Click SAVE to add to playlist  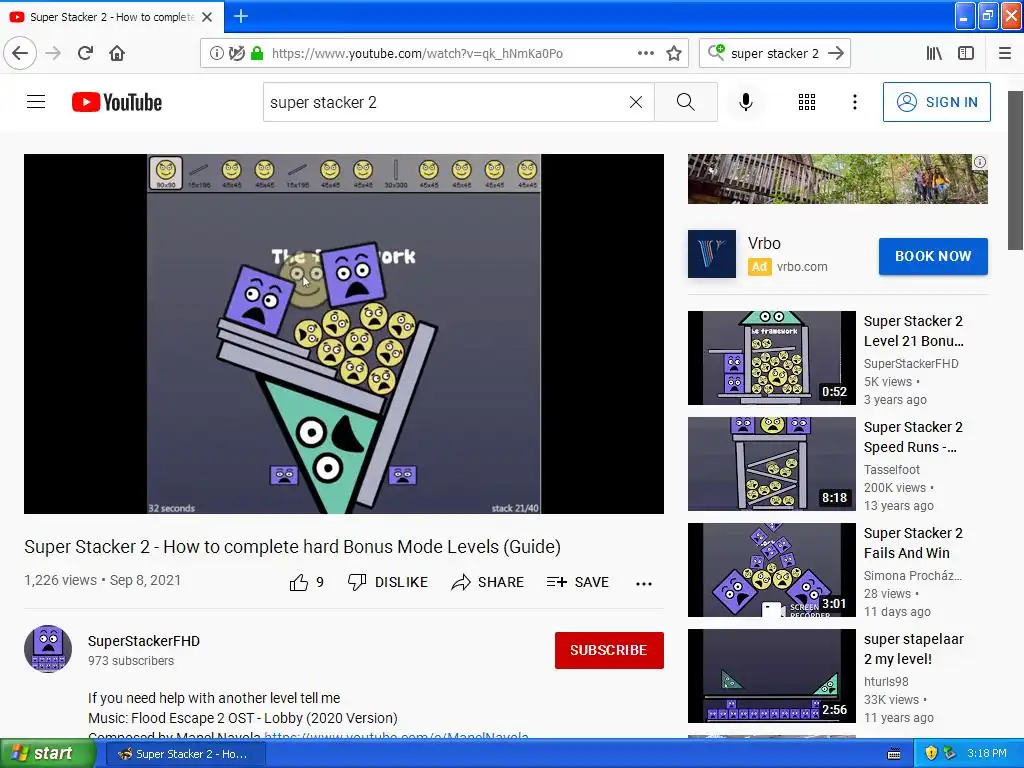point(577,582)
